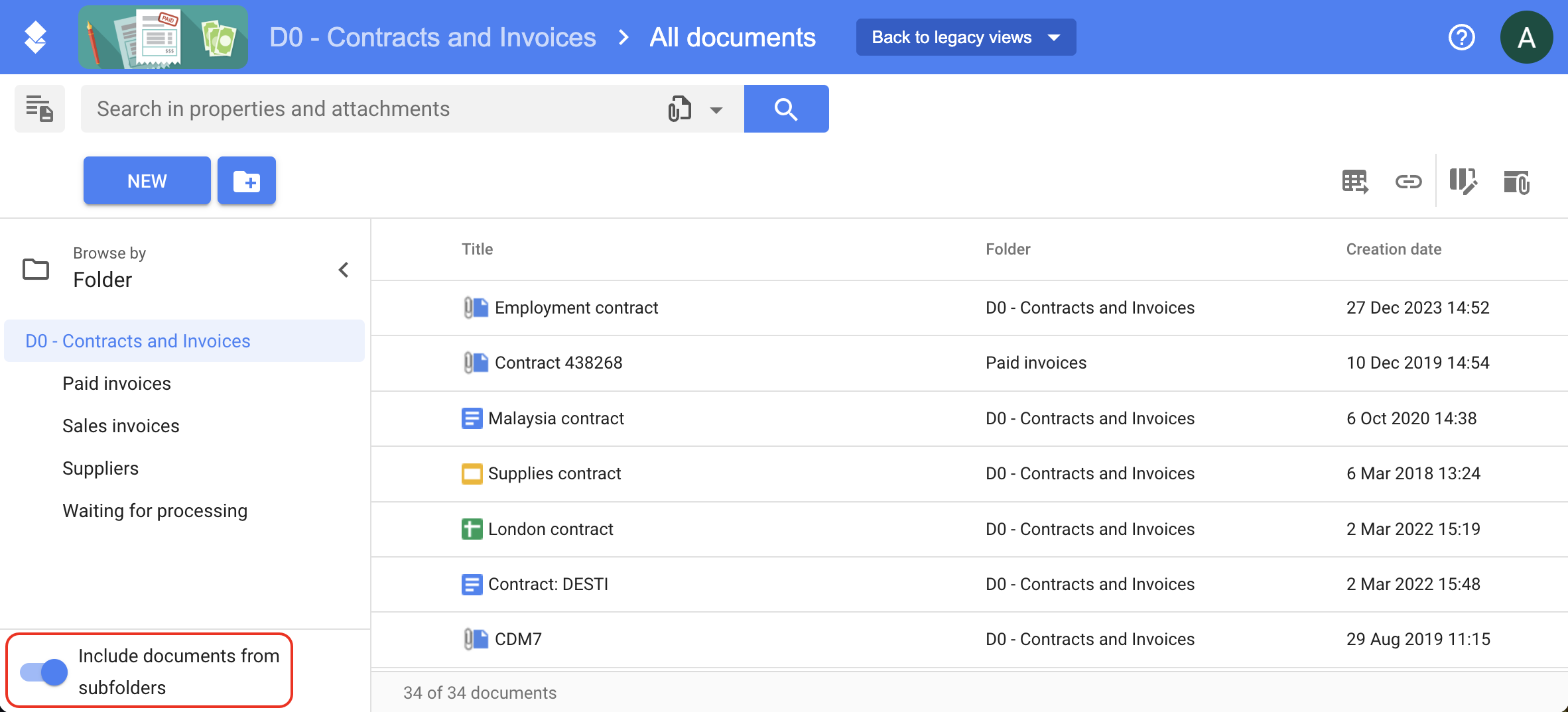Click the export table icon

click(1355, 181)
